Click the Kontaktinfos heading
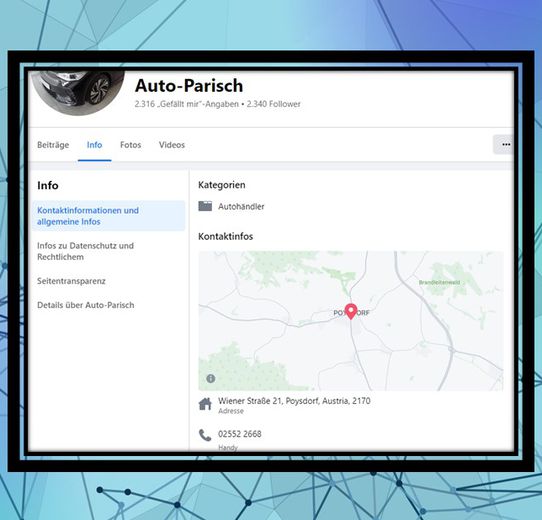Image resolution: width=542 pixels, height=520 pixels. 225,236
